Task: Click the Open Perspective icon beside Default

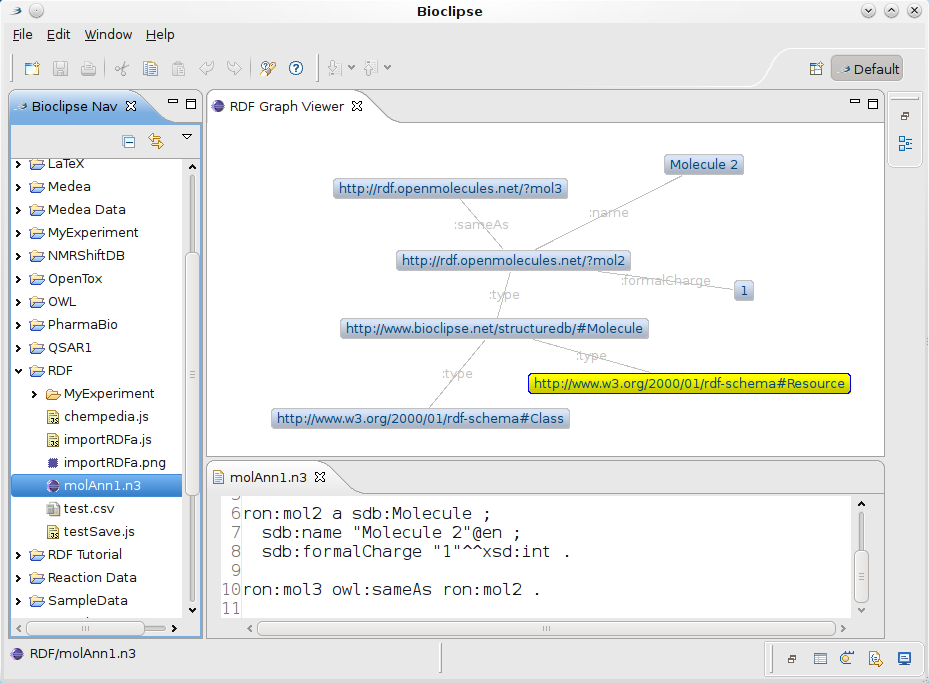Action: tap(816, 69)
